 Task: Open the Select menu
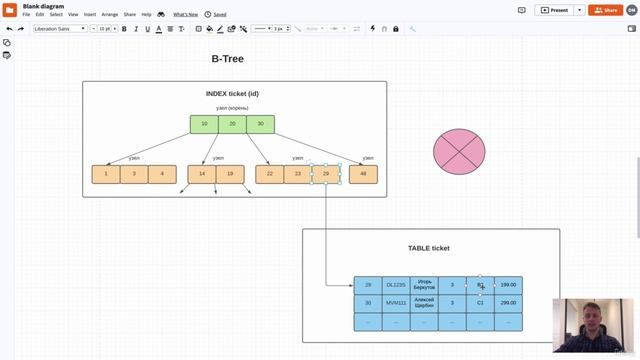click(x=56, y=14)
